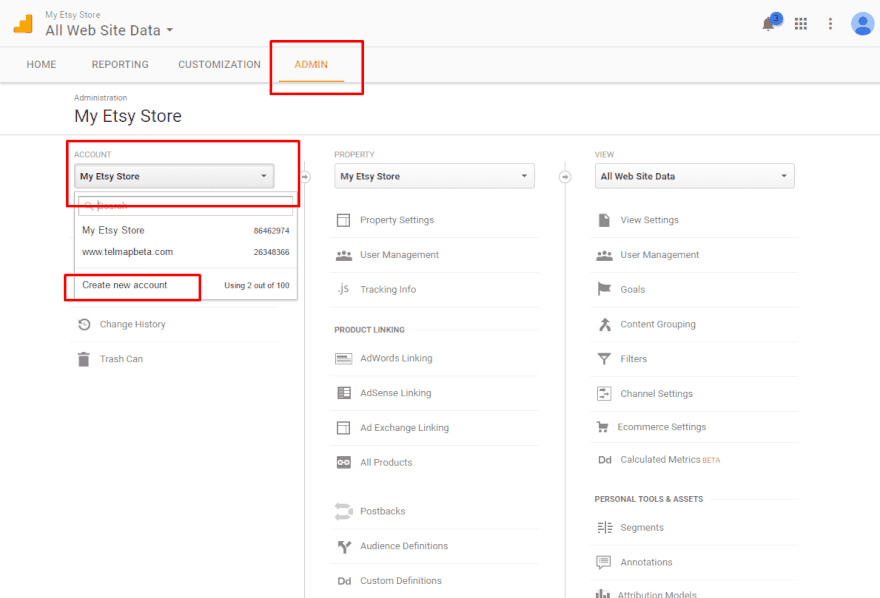Image resolution: width=880 pixels, height=598 pixels.
Task: Switch to the Reporting tab
Action: tap(120, 65)
